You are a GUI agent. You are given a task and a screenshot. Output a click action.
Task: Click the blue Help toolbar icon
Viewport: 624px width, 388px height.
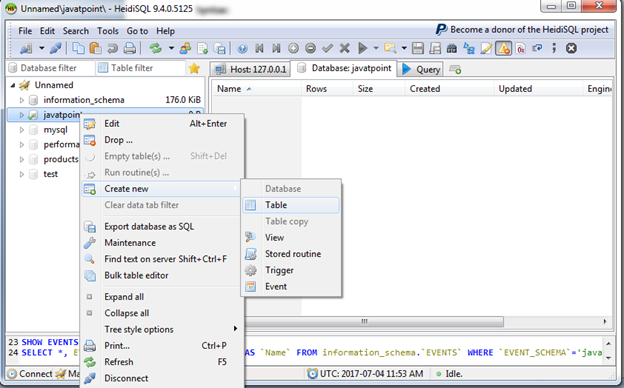(242, 49)
